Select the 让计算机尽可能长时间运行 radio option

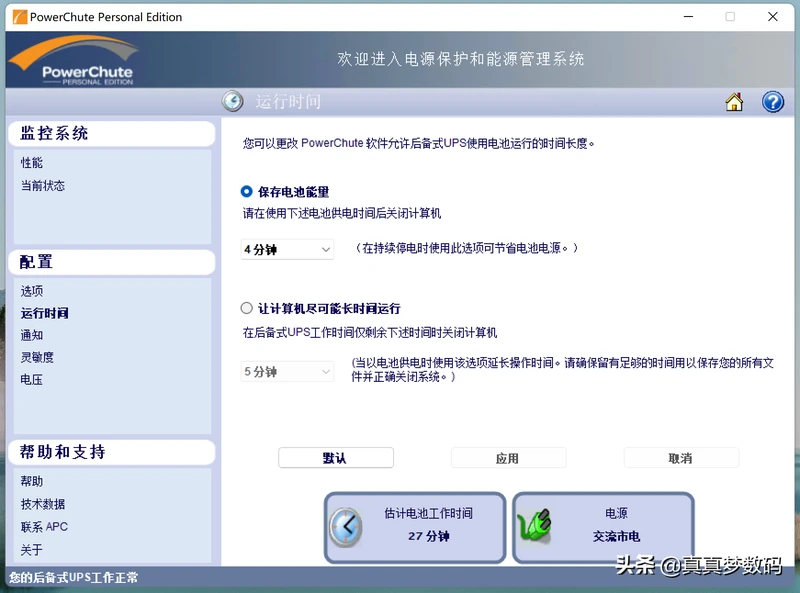coord(246,308)
